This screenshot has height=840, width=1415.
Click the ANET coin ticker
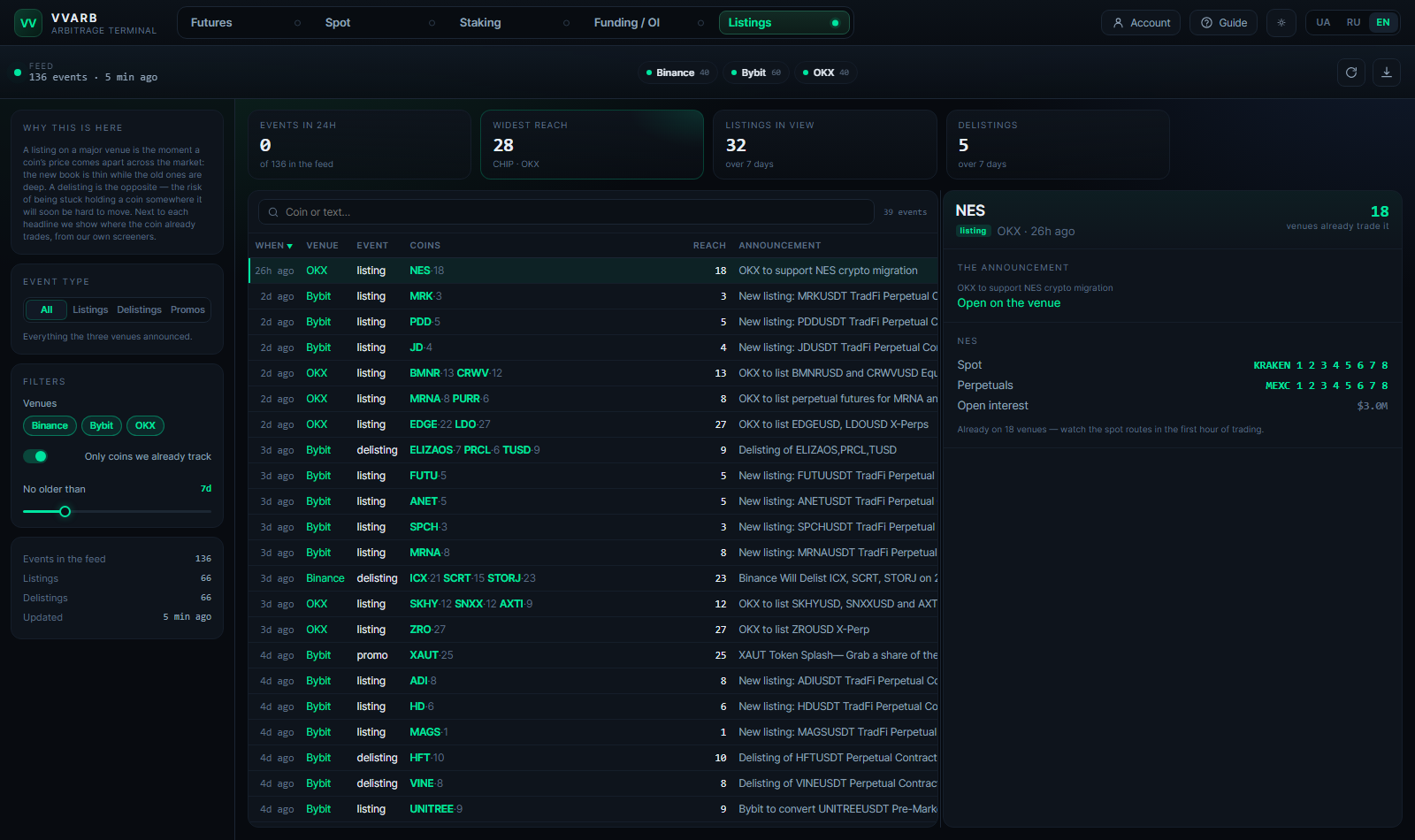424,501
